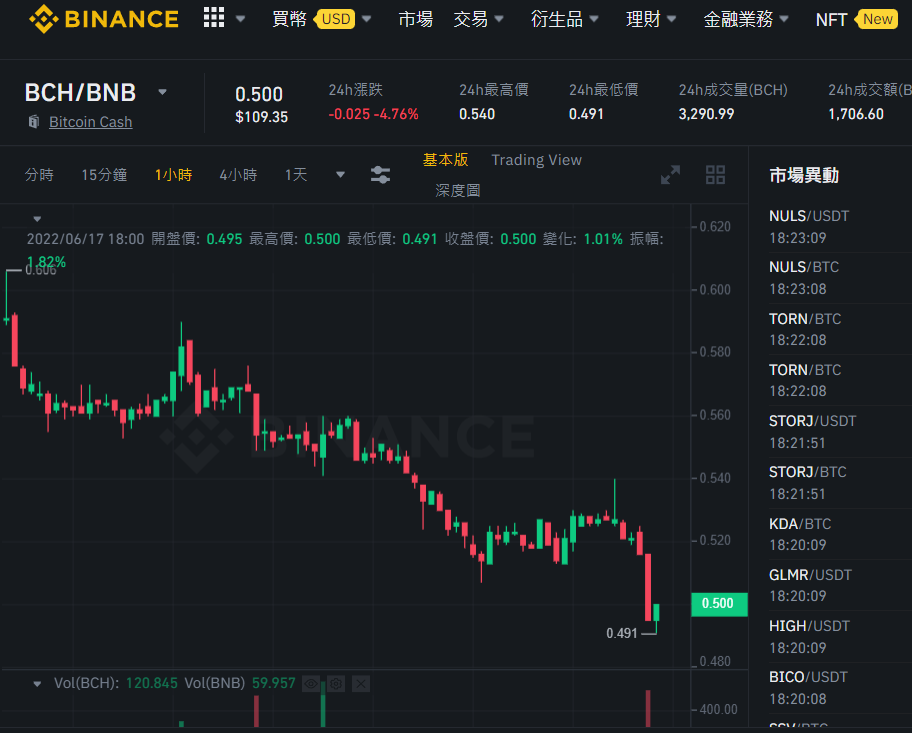Expand chart to fullscreen icon
Viewport: 912px width, 733px height.
coord(671,175)
